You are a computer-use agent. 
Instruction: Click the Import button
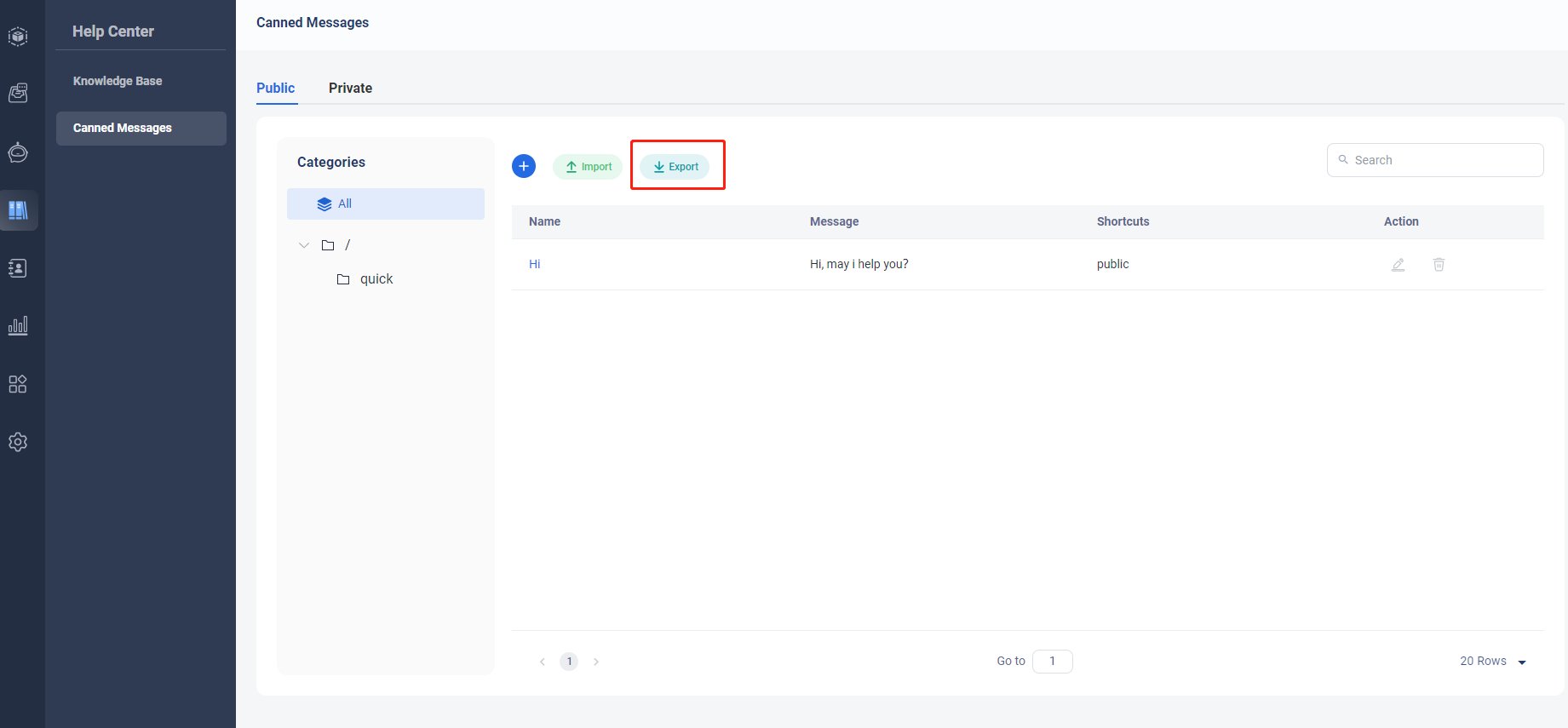[588, 167]
